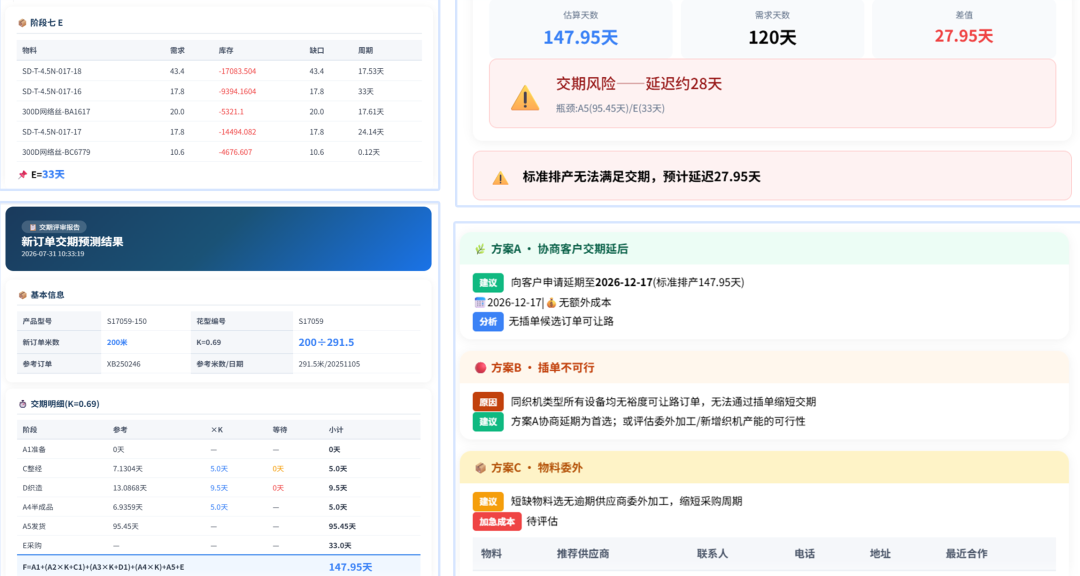Click the green 建议 tag in 方案B
This screenshot has width=1080, height=576.
[488, 422]
